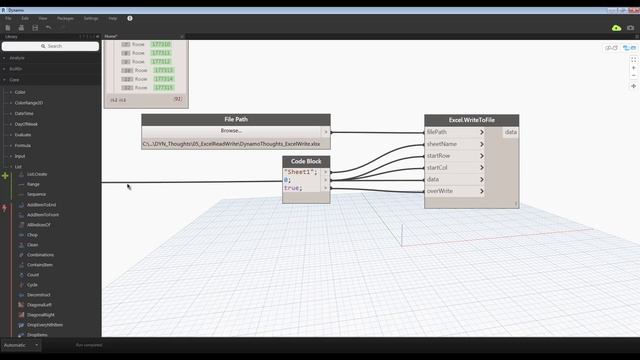This screenshot has width=640, height=360.
Task: Click the Undo toolbar icon
Action: click(49, 28)
